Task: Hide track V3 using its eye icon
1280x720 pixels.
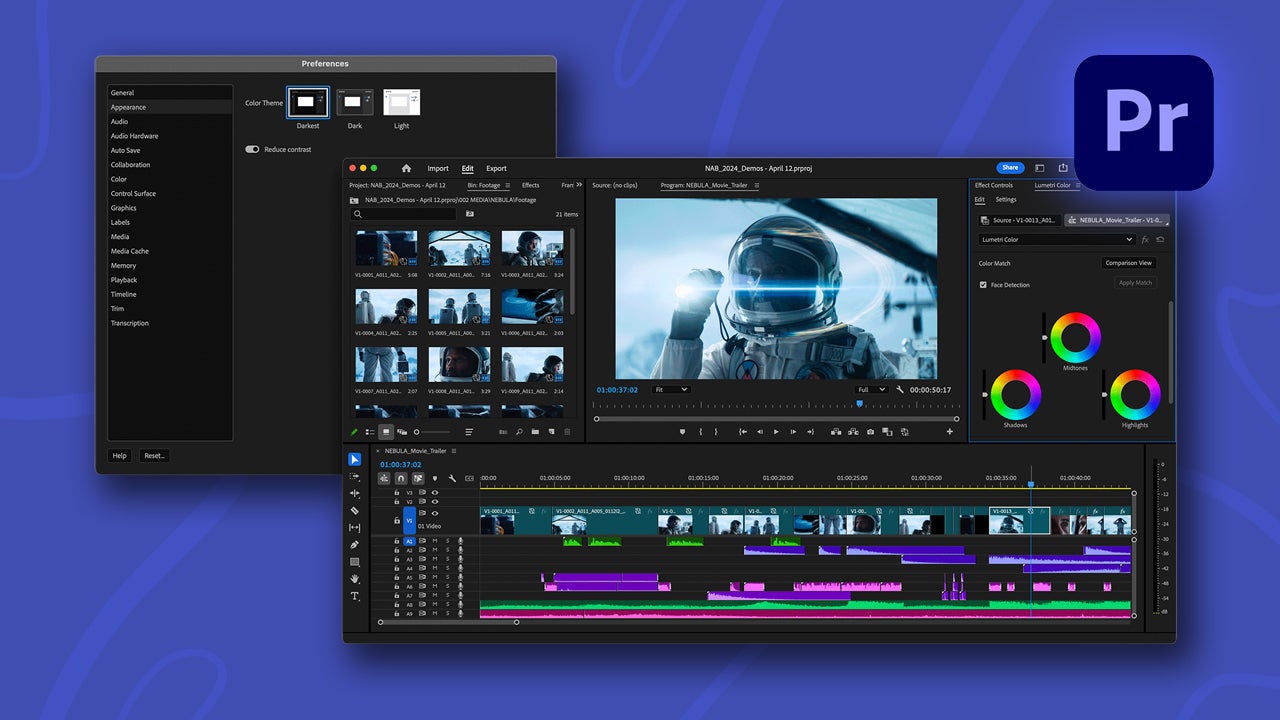Action: [x=435, y=493]
